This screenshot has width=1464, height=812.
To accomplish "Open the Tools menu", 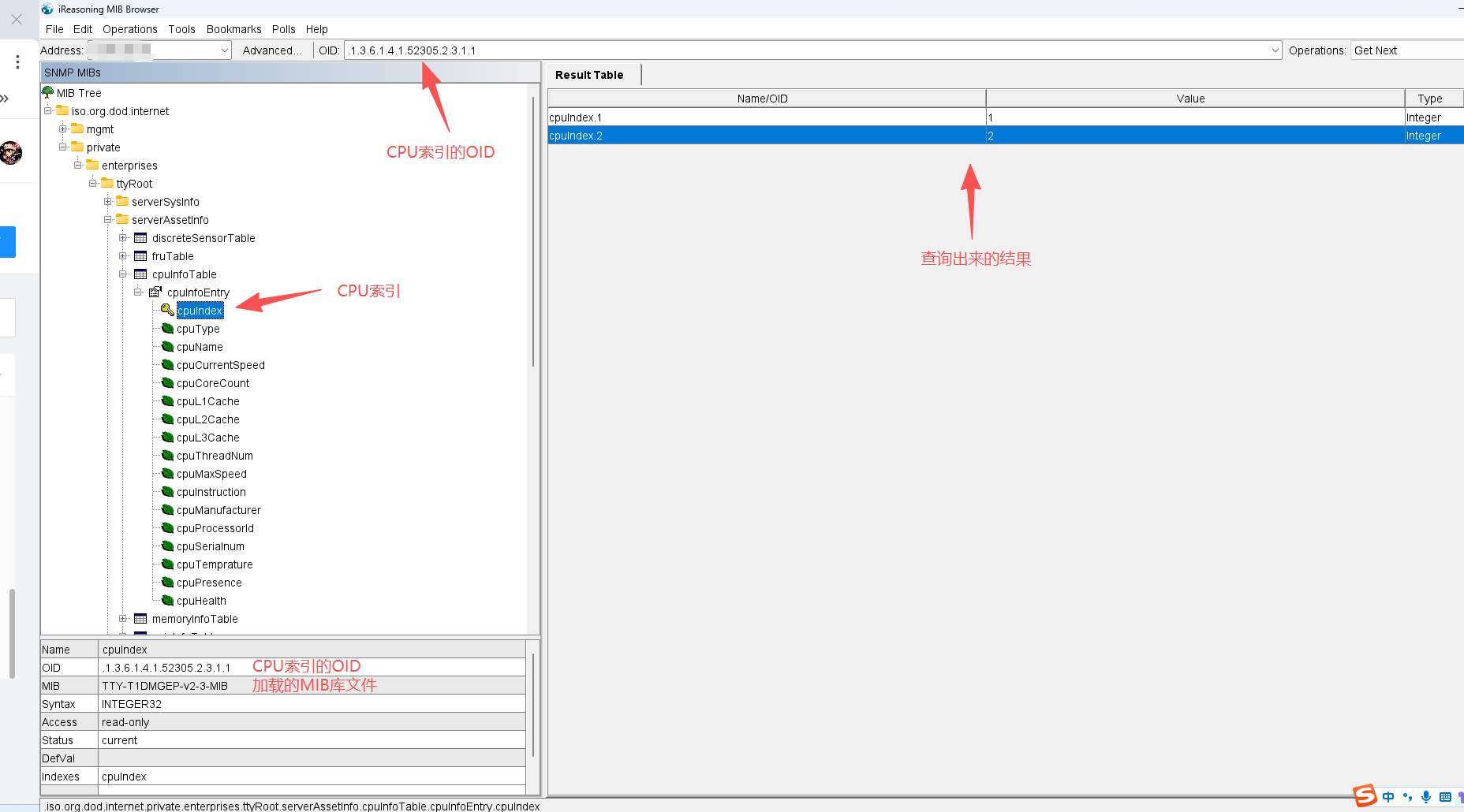I will pos(181,29).
